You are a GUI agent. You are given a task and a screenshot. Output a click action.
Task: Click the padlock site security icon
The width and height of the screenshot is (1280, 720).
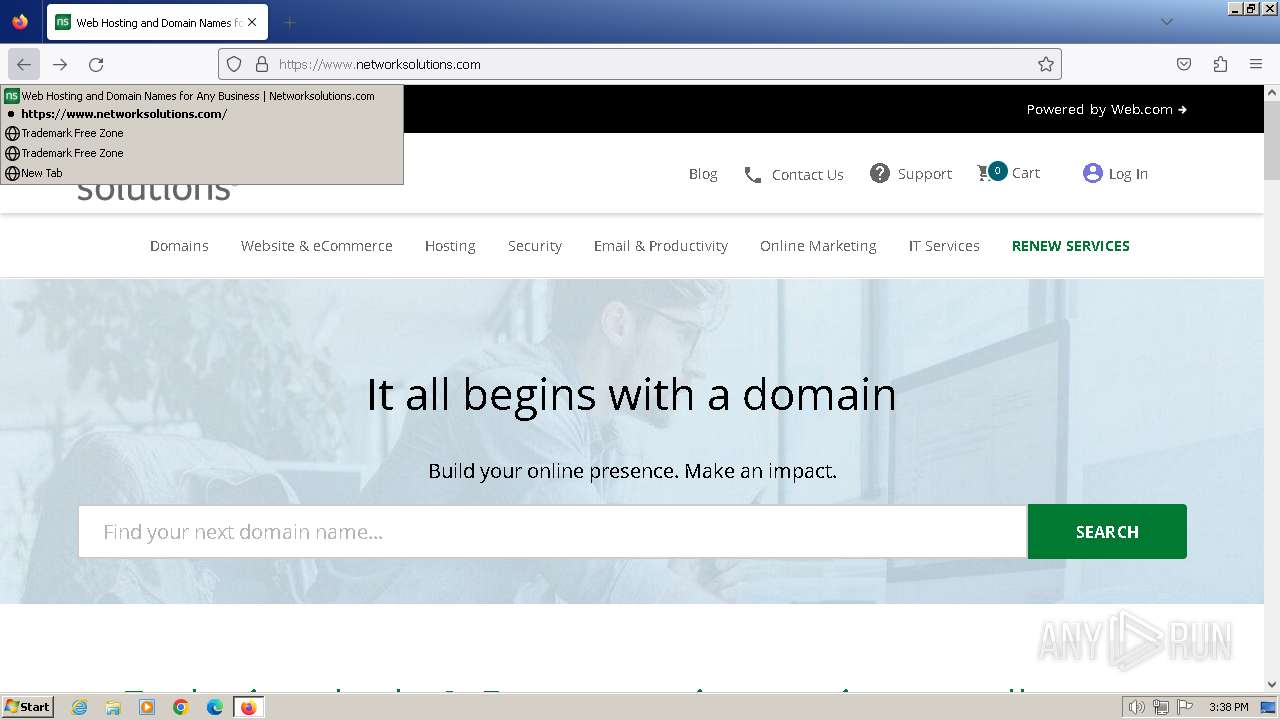(x=262, y=64)
